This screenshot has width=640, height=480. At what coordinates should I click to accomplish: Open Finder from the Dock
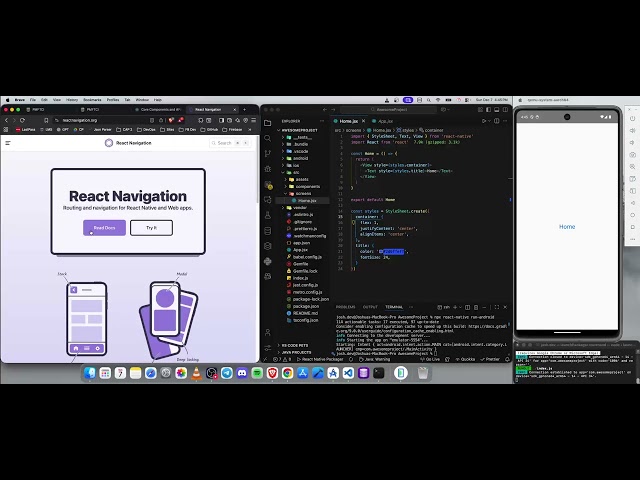(90, 373)
